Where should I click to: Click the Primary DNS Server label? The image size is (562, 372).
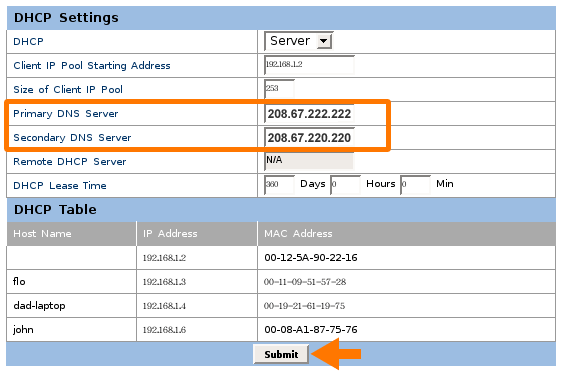pos(66,114)
